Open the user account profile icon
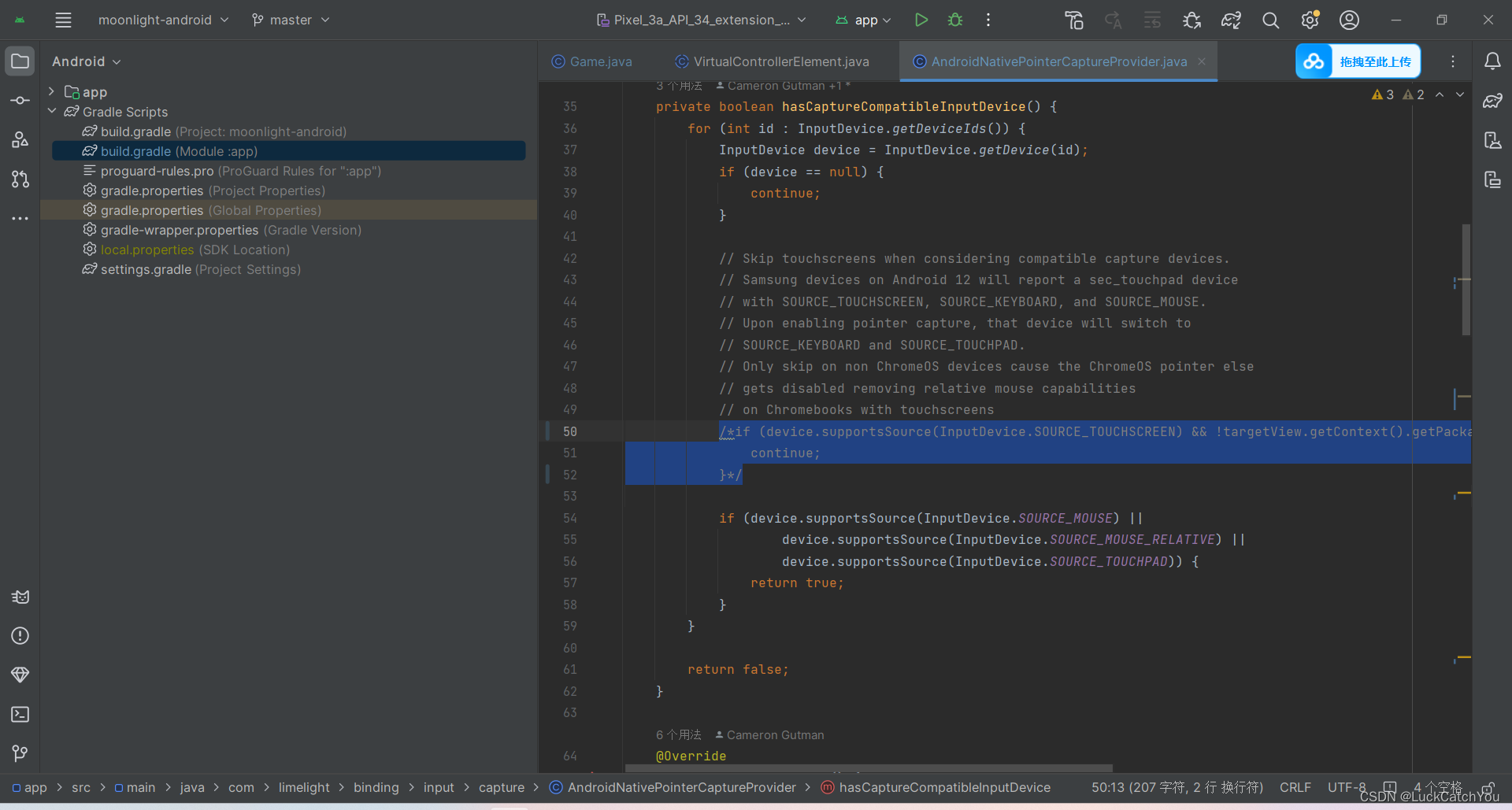 click(1350, 20)
